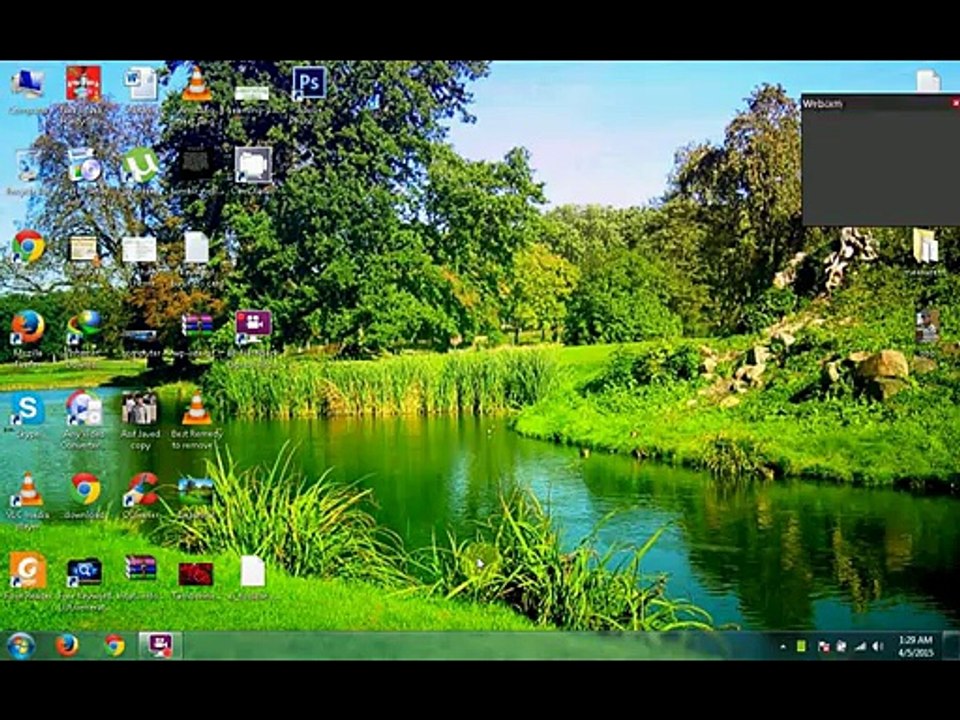This screenshot has height=720, width=960.
Task: Select the Asif Javed copy photo
Action: tap(140, 409)
